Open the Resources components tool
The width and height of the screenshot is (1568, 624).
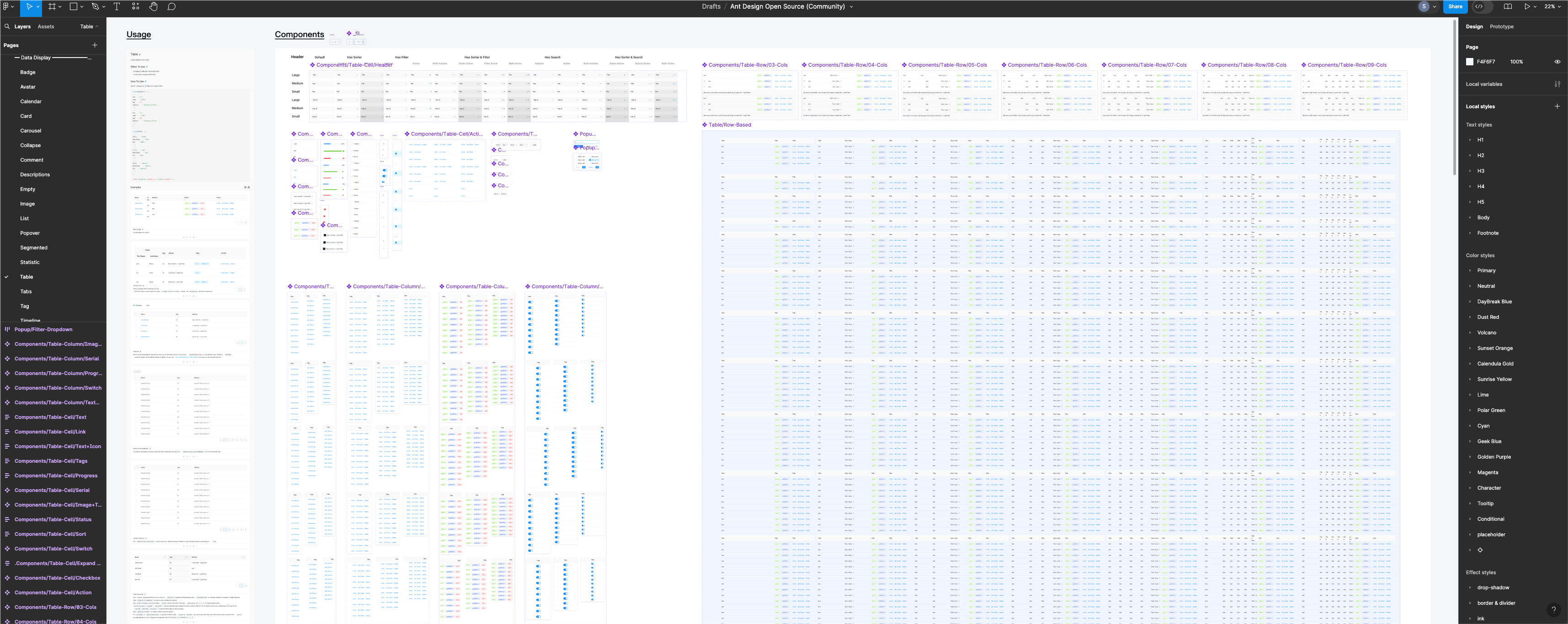click(135, 7)
